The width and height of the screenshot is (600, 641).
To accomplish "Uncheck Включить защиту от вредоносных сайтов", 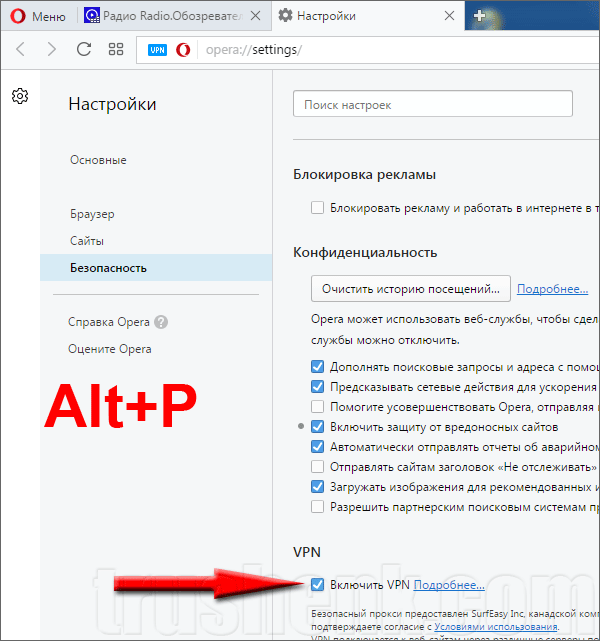I will coord(318,427).
